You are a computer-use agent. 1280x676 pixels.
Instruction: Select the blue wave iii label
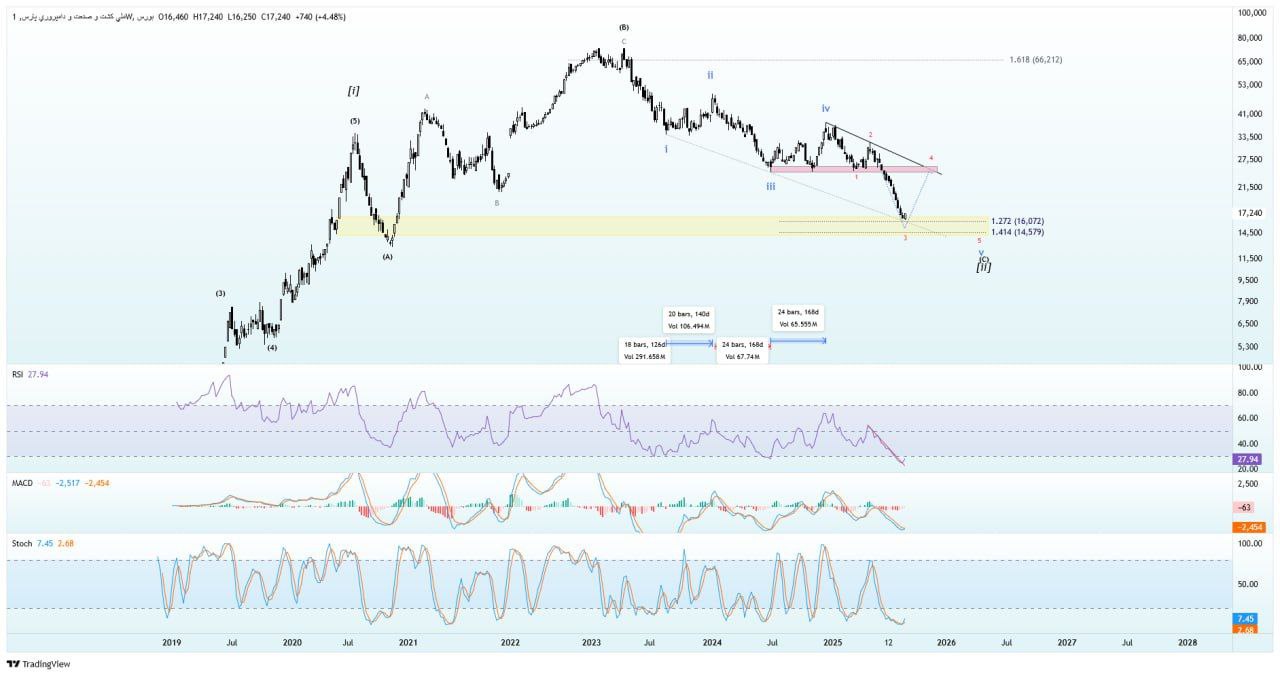pos(771,186)
